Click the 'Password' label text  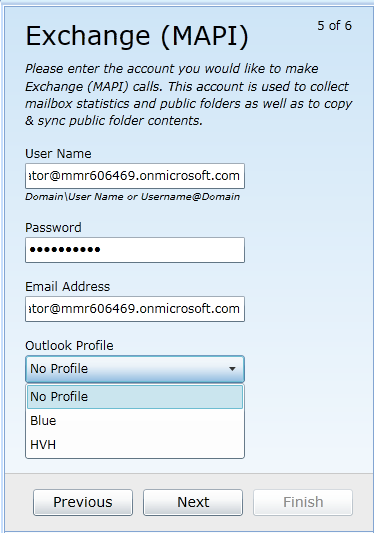(x=53, y=228)
